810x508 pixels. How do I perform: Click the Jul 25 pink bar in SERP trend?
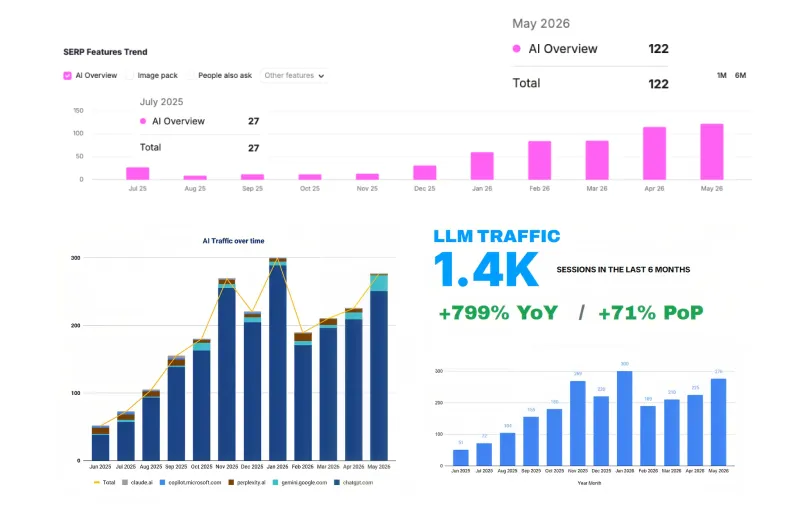[137, 173]
